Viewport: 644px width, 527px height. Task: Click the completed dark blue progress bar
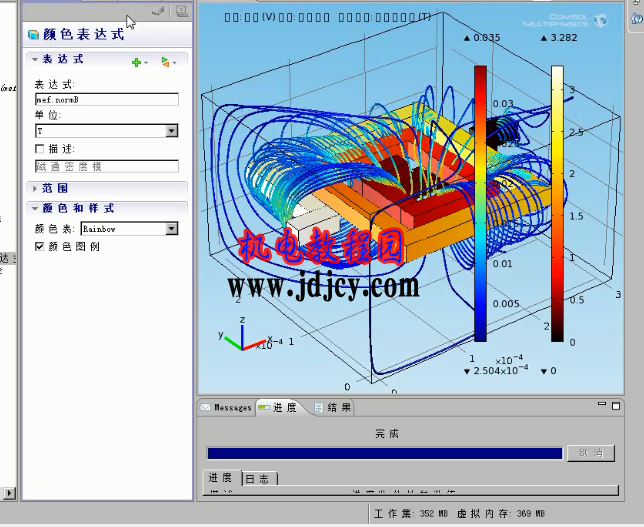coord(385,453)
